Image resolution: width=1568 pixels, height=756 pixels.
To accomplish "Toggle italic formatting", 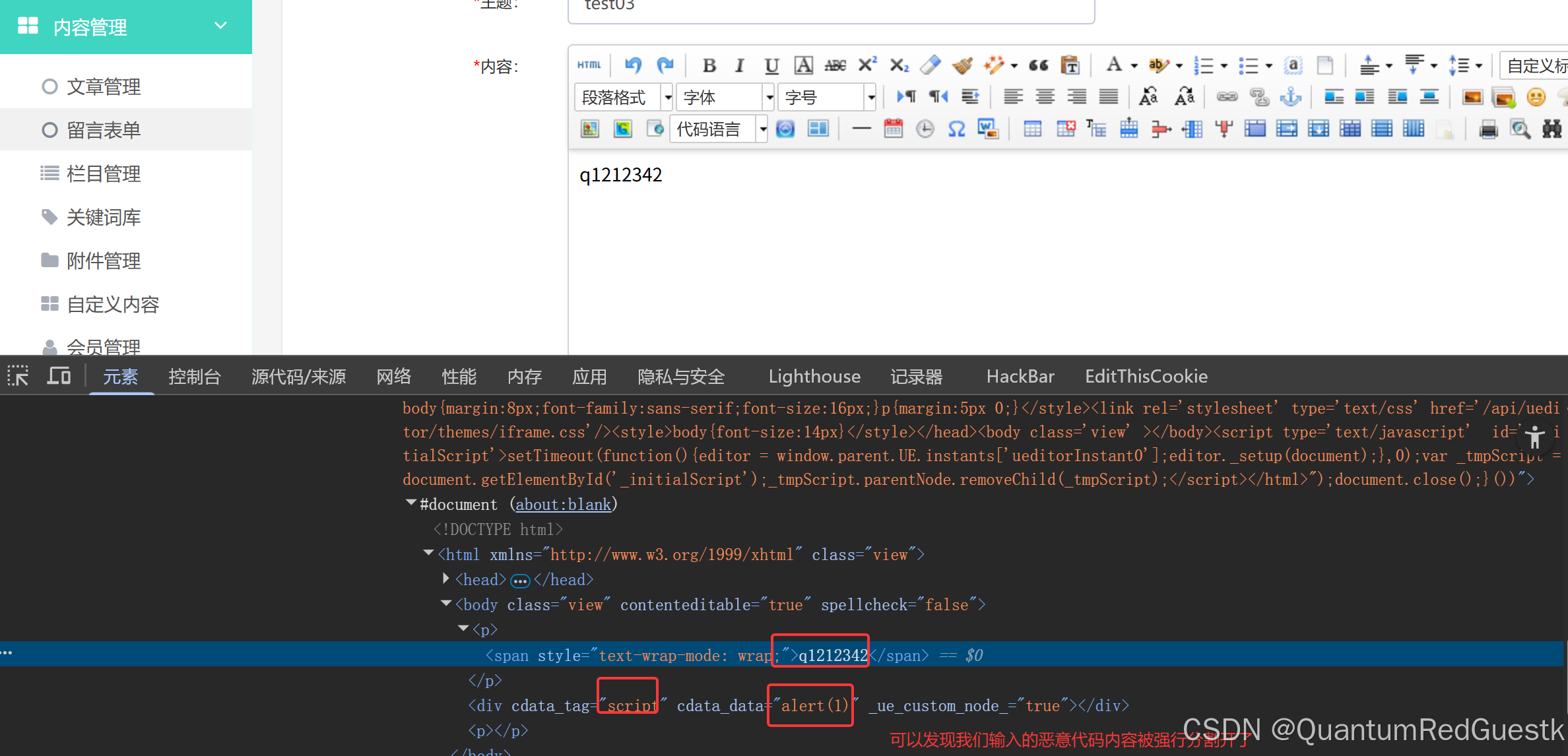I will [740, 65].
